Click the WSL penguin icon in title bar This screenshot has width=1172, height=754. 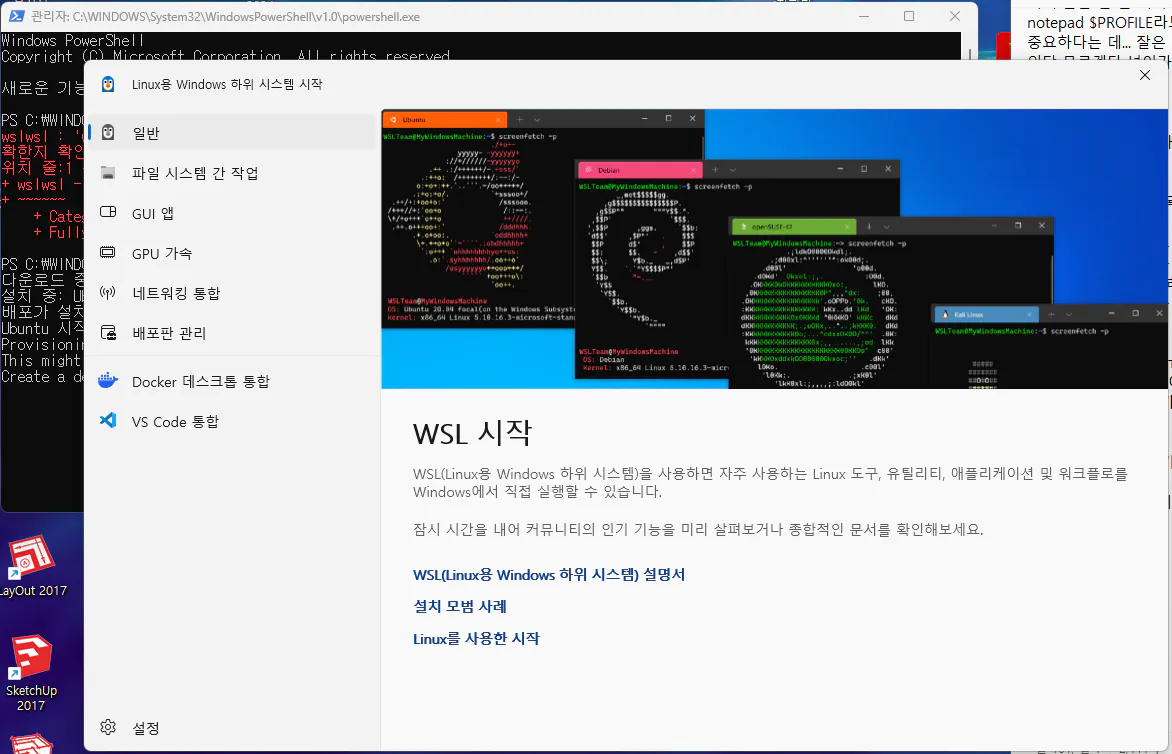coord(108,84)
